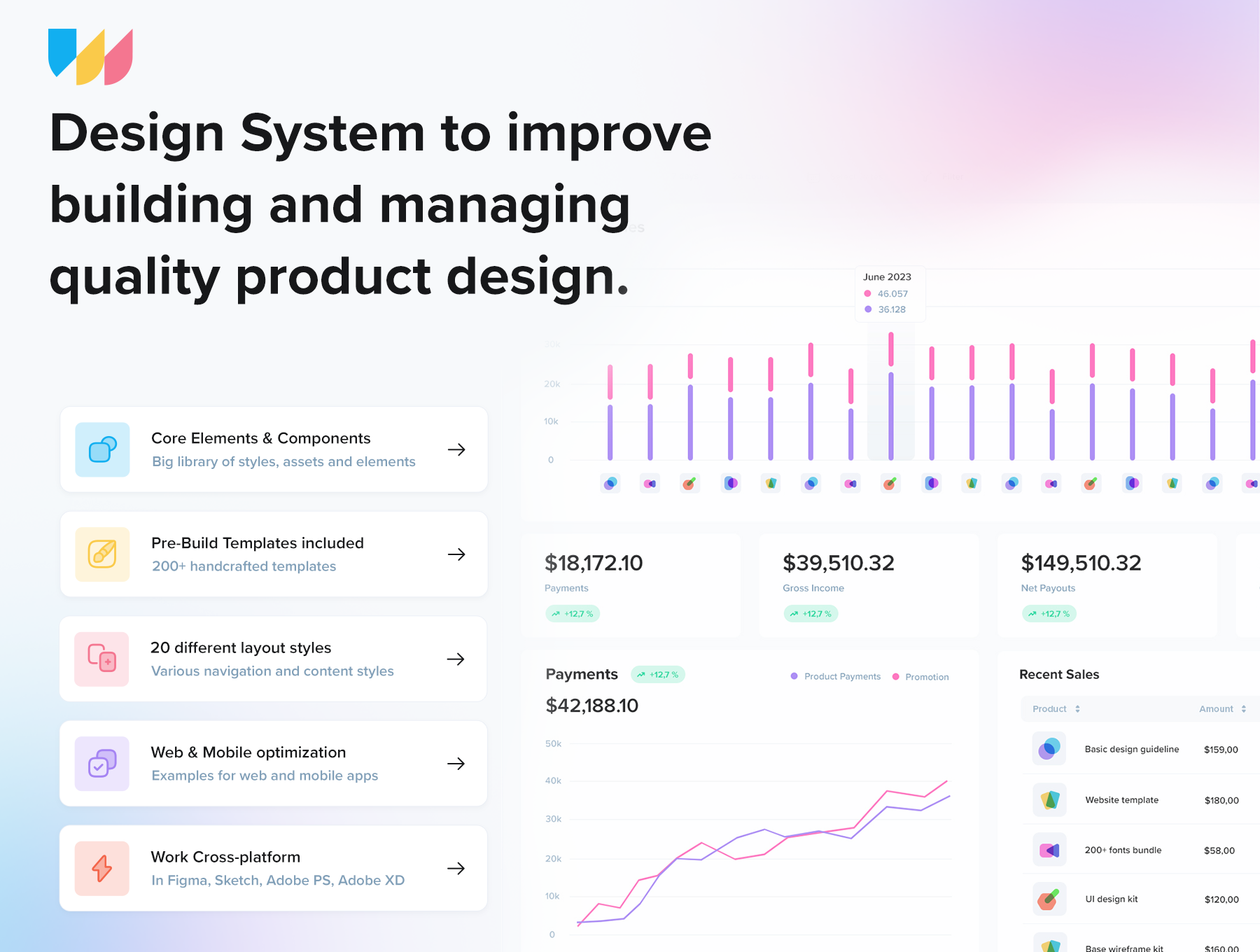Click the yellow Pre-Build Templates icon
The image size is (1260, 952).
pyautogui.click(x=102, y=554)
